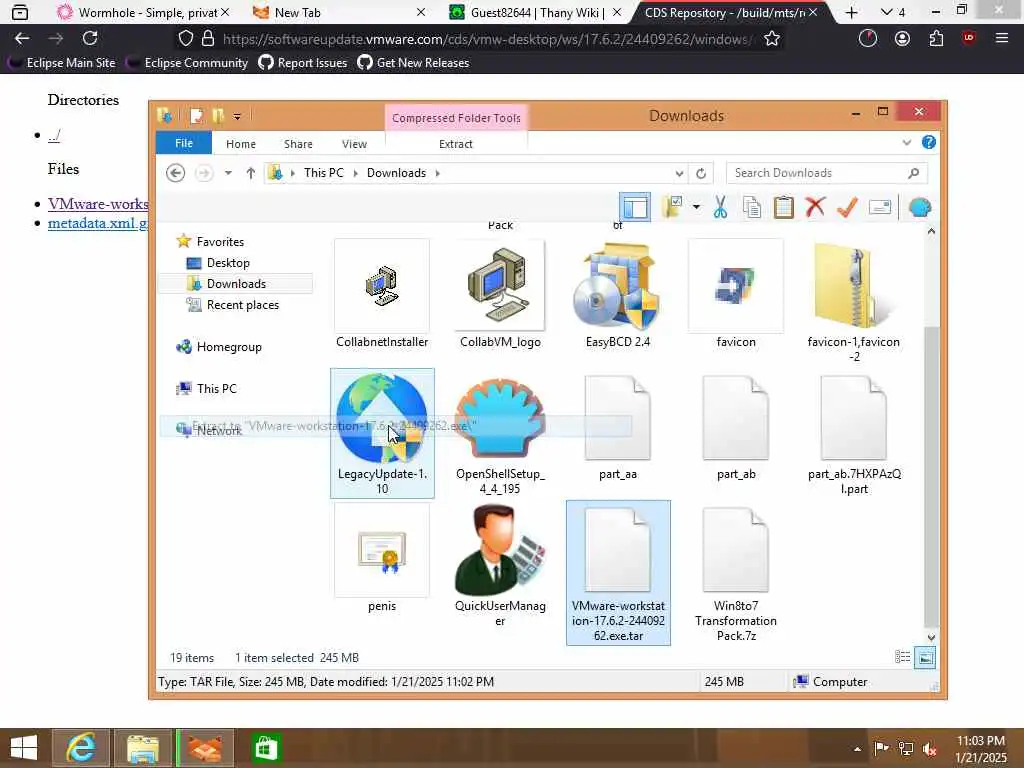The height and width of the screenshot is (768, 1024).
Task: Open Firefox application hamburger menu
Action: pyautogui.click(x=1002, y=39)
